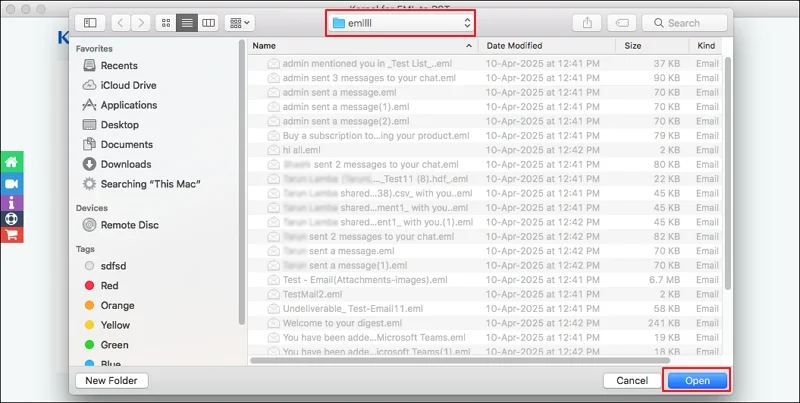Go back with the left arrow

(x=121, y=22)
